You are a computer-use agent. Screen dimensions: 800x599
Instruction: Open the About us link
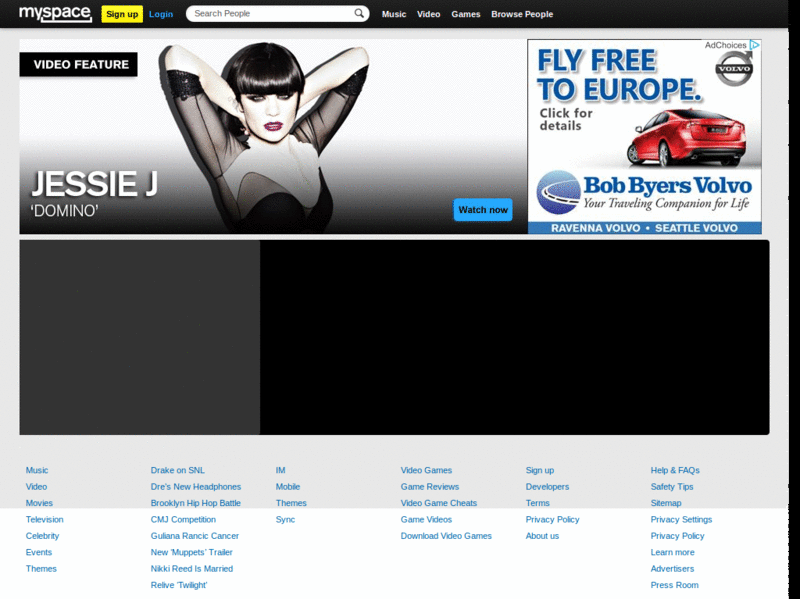(542, 536)
